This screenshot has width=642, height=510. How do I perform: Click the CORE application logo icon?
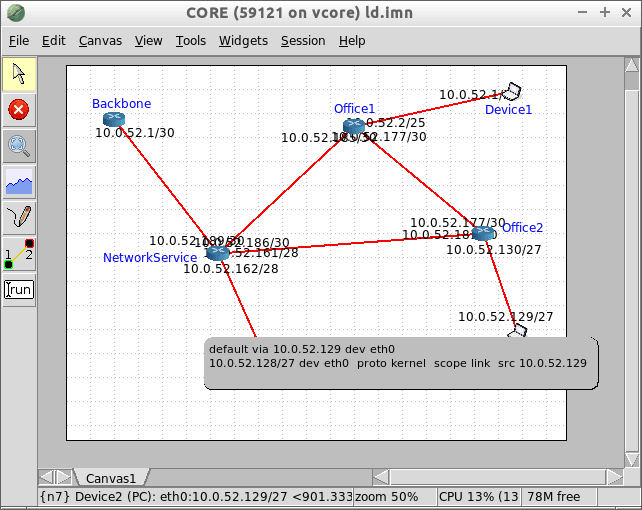16,13
